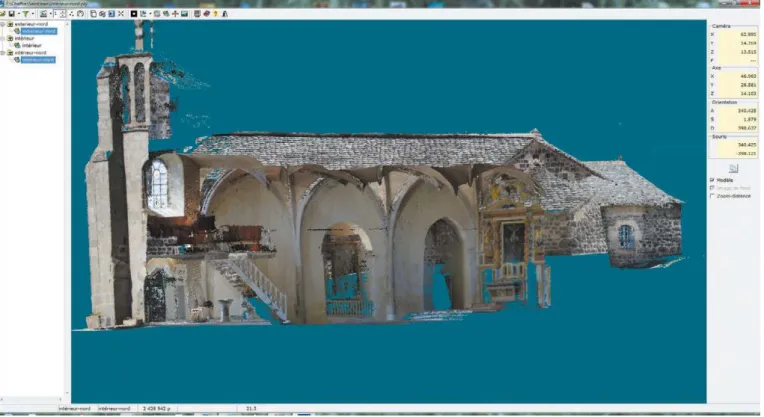Collapse the first extérieur-nord tree group

click(2, 24)
